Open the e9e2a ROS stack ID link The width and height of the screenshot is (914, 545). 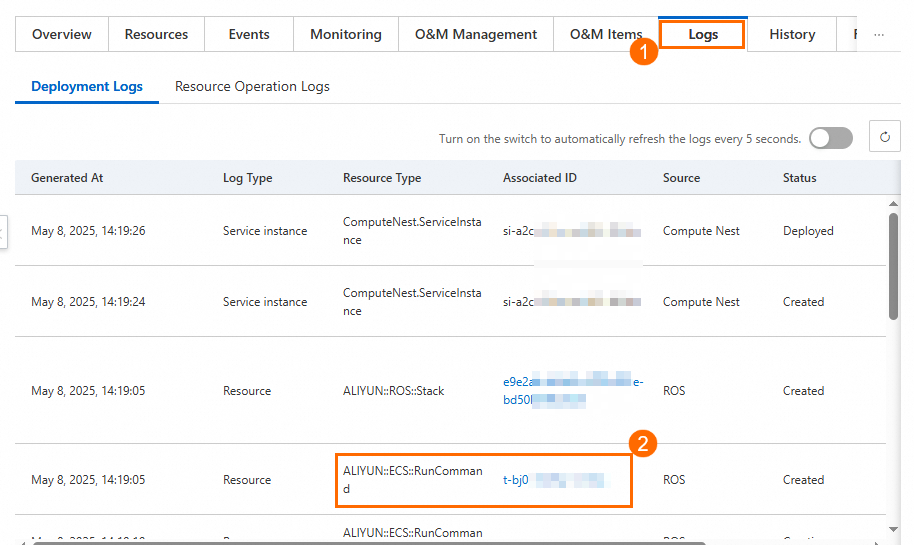tap(573, 391)
